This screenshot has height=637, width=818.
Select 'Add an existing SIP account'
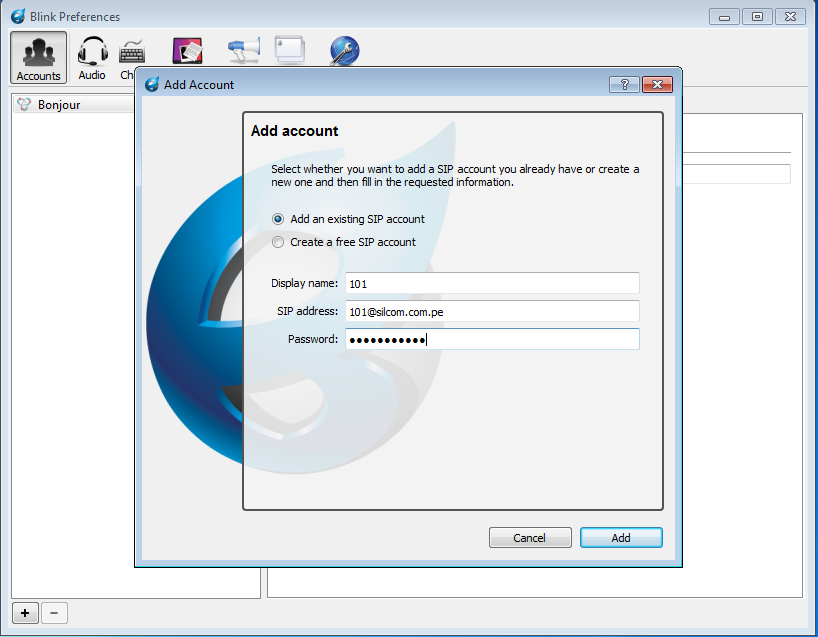click(x=278, y=219)
